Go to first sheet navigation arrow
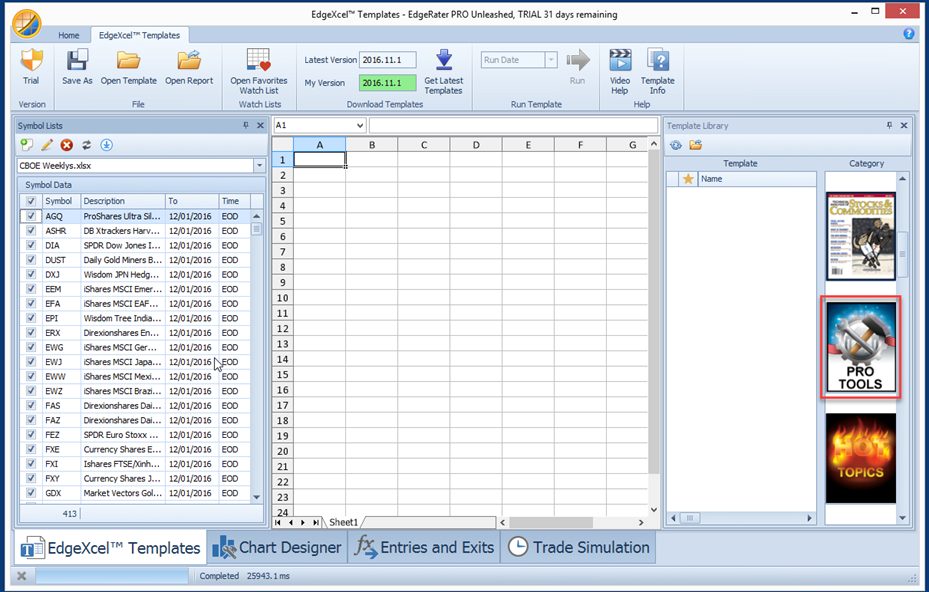The height and width of the screenshot is (592, 929). (x=278, y=522)
